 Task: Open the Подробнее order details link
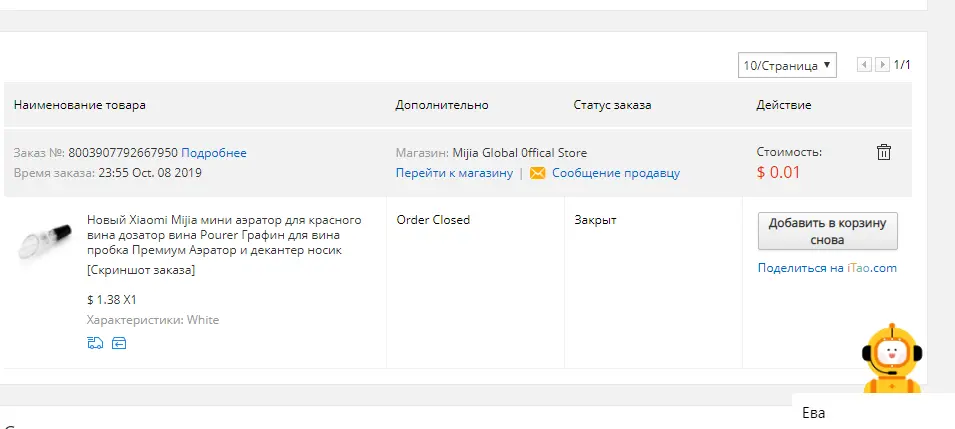click(214, 152)
